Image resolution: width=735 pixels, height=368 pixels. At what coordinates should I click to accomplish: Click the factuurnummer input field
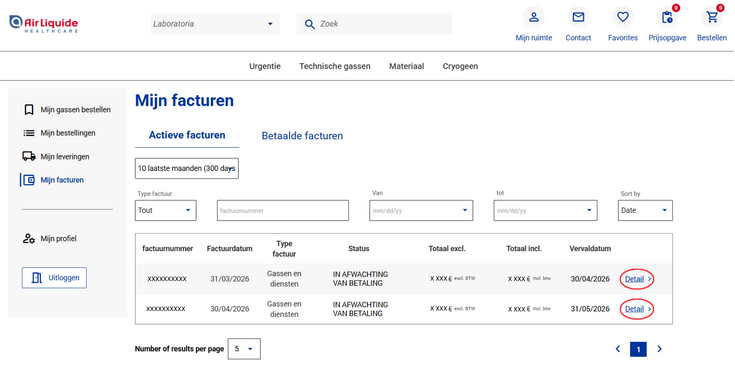click(x=283, y=210)
